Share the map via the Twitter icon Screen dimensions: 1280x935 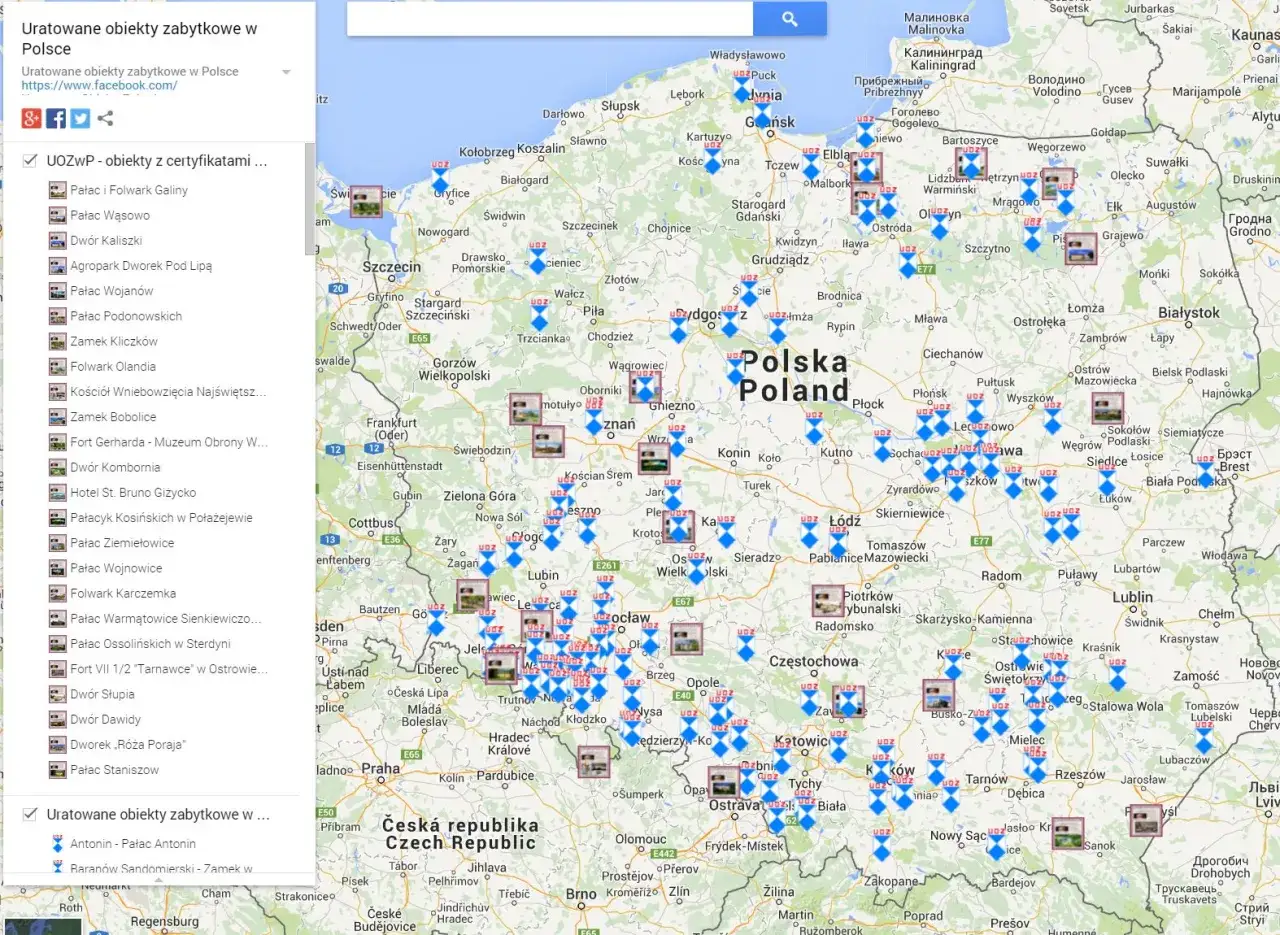[x=80, y=118]
